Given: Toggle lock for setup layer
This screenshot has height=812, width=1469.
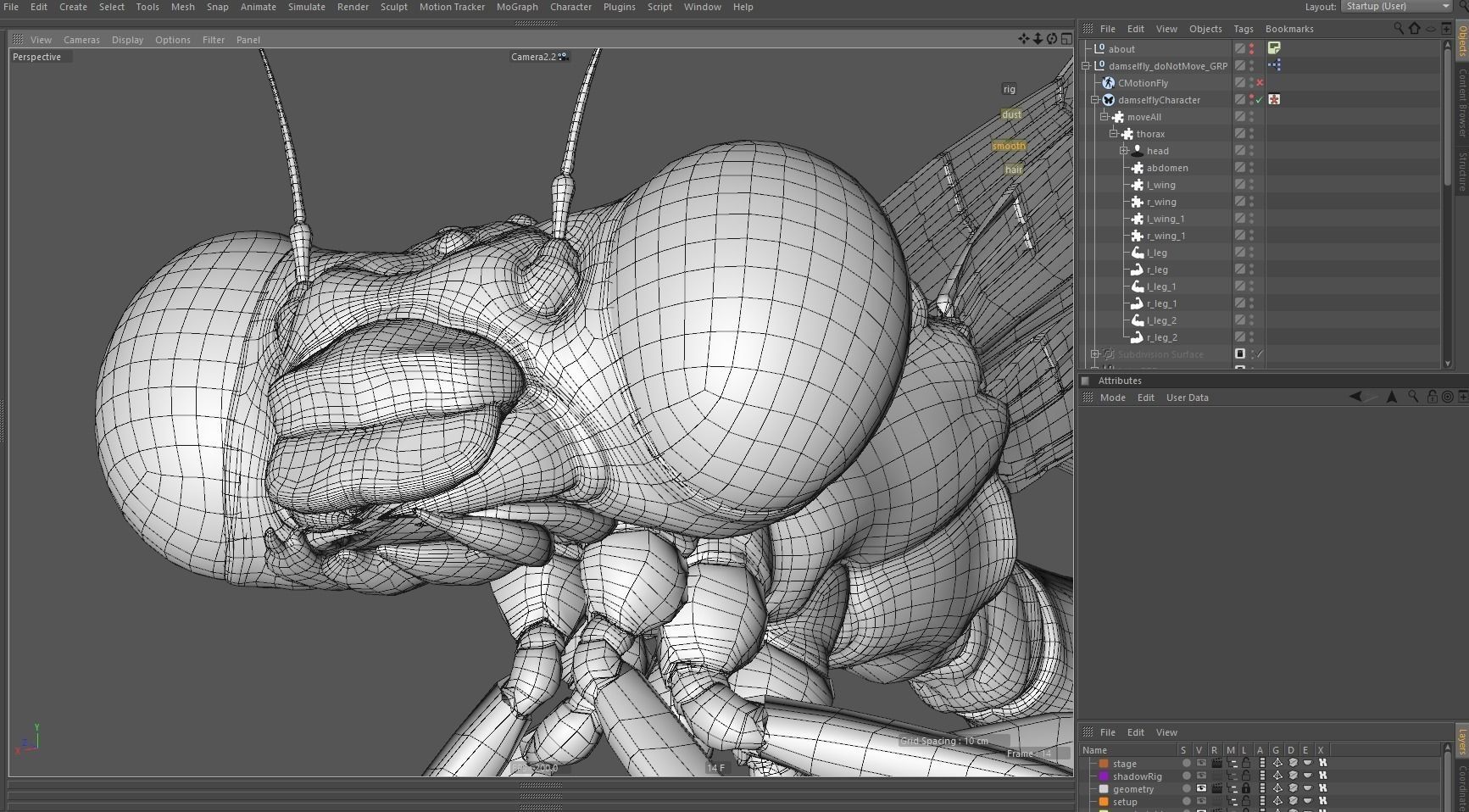Looking at the screenshot, I should coord(1246,801).
